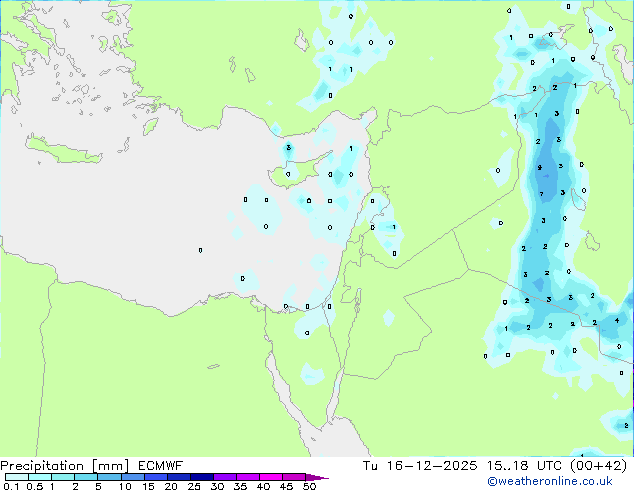The height and width of the screenshot is (490, 634).
Task: Click the "16-12-2025" date text
Action: click(x=432, y=466)
